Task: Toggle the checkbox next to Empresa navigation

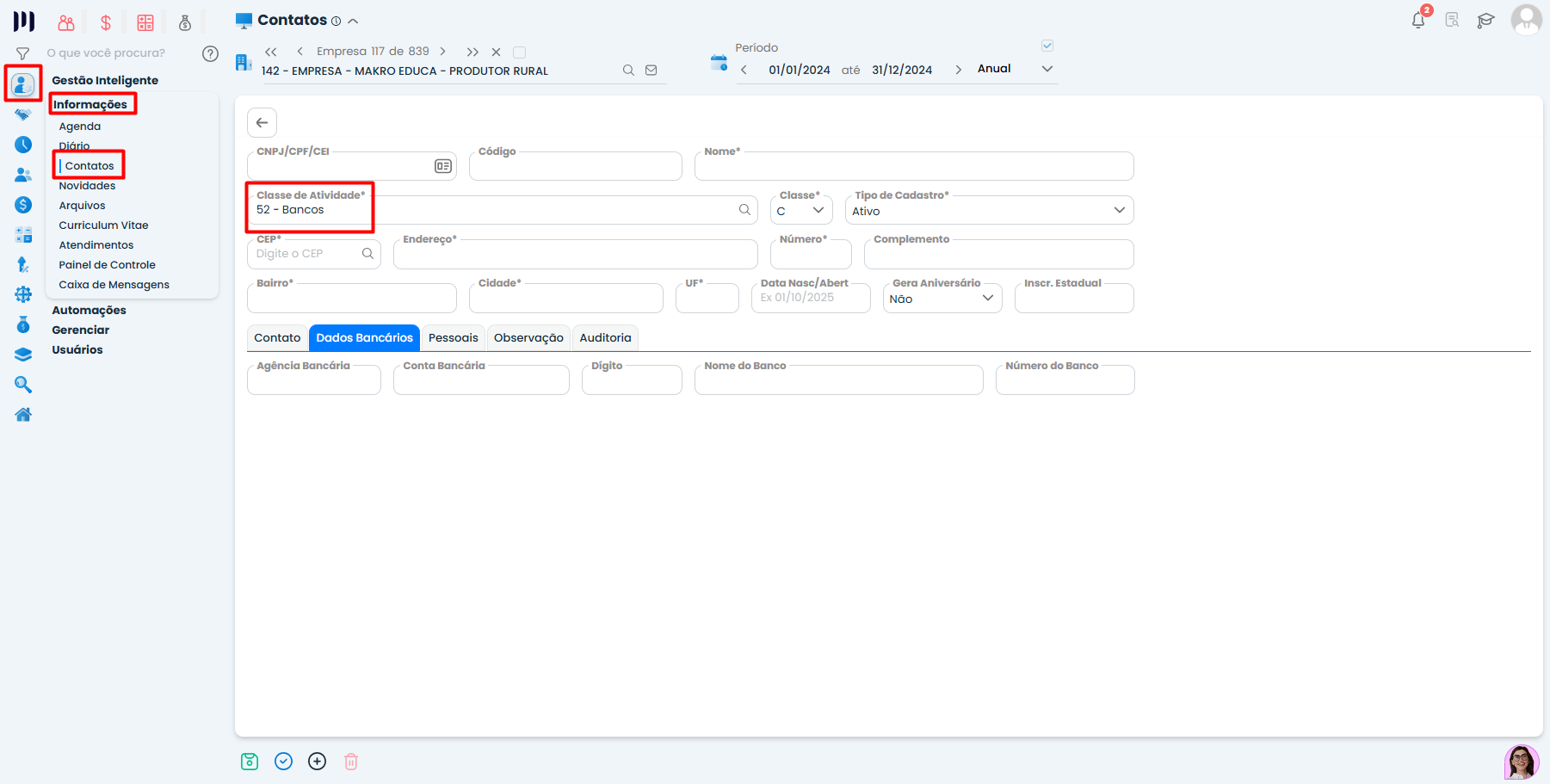Action: (x=519, y=52)
